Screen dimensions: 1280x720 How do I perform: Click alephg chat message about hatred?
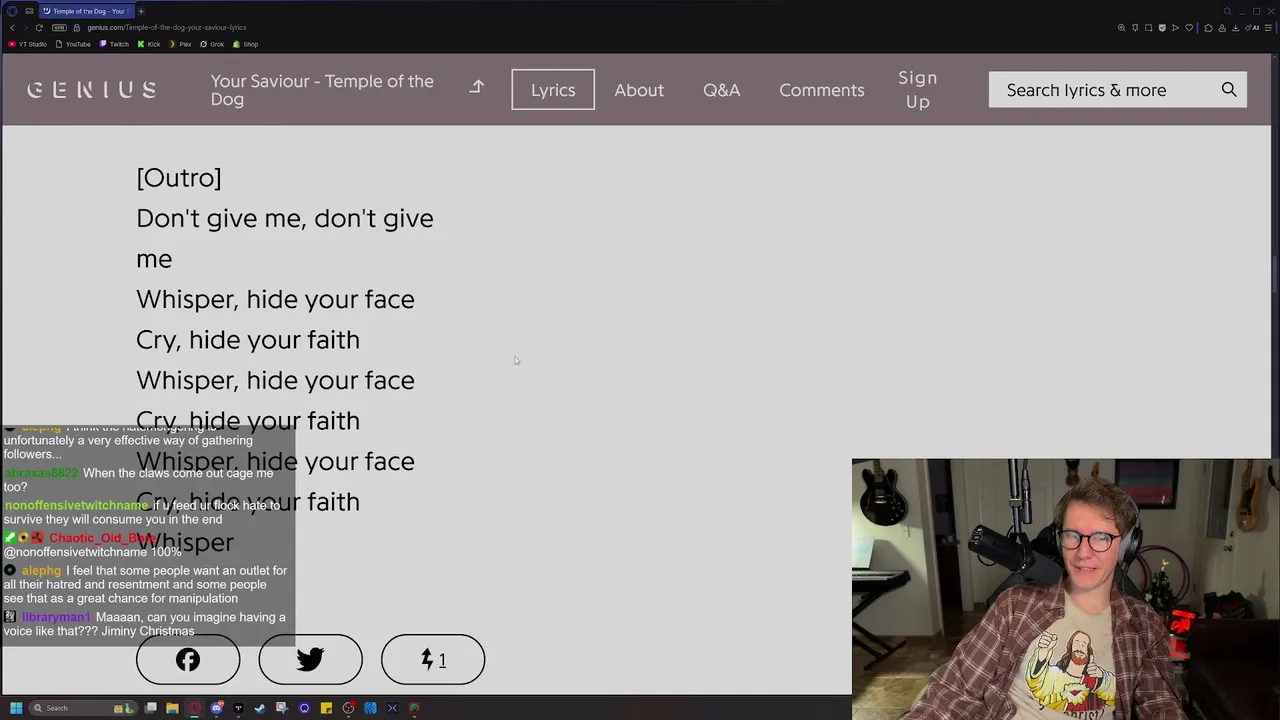point(146,584)
